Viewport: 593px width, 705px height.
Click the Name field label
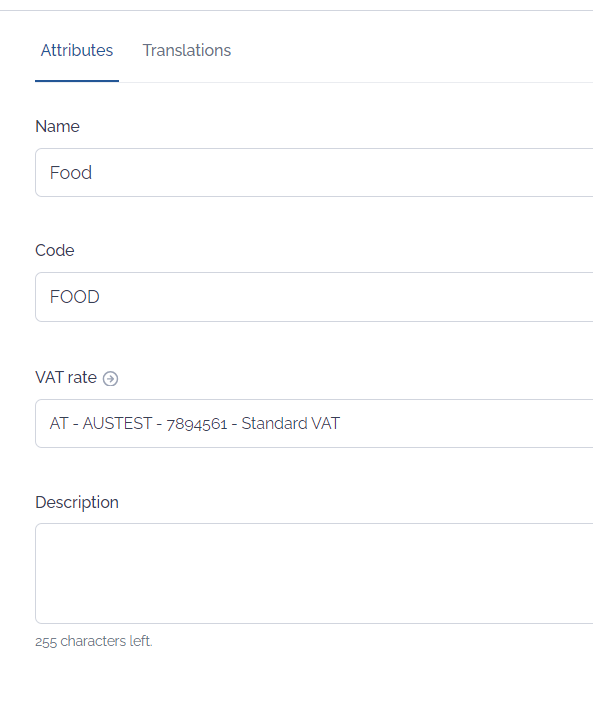coord(58,126)
